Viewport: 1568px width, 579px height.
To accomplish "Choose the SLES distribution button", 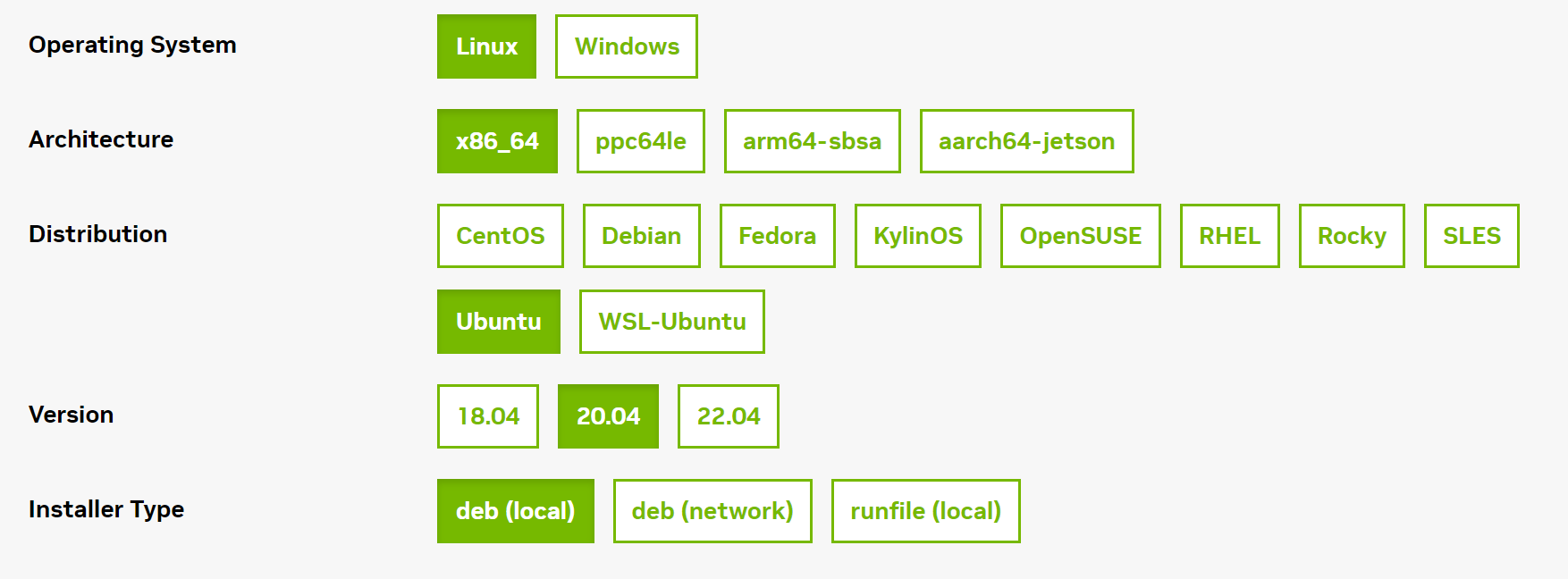I will [1471, 236].
